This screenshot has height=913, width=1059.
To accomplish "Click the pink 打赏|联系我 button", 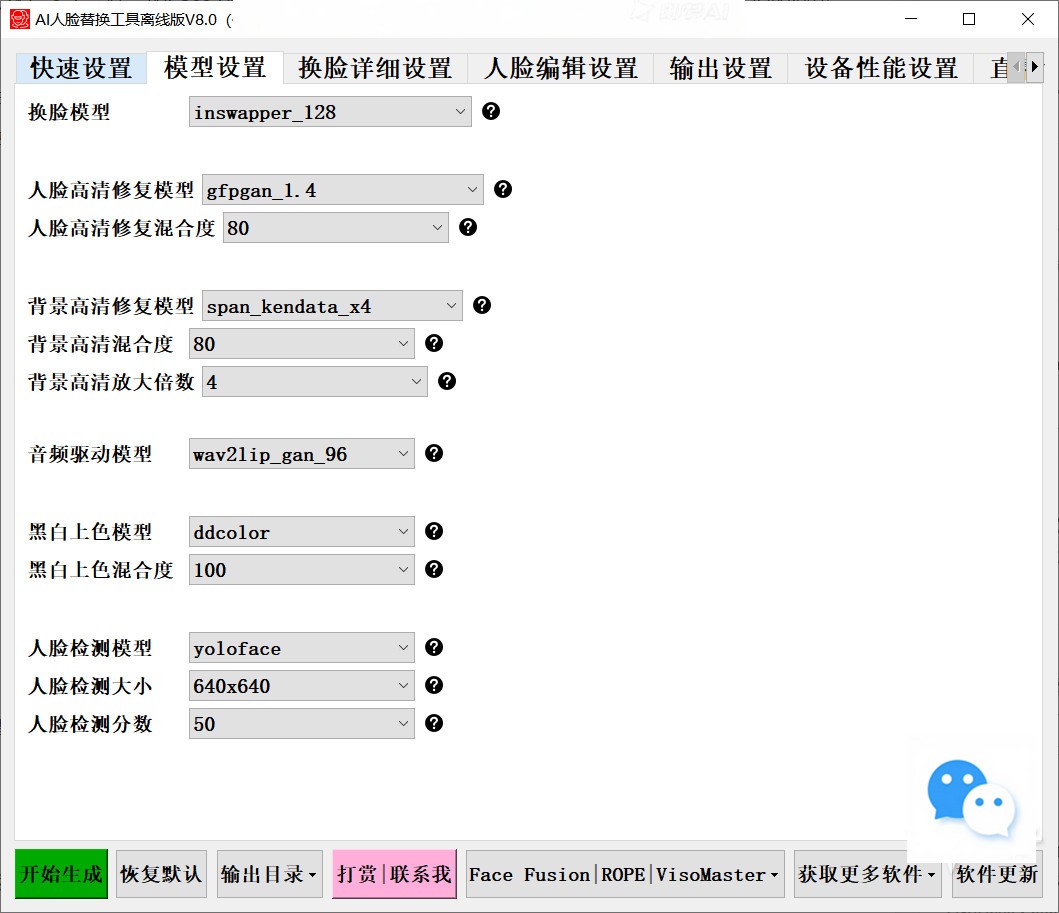I will tap(394, 874).
